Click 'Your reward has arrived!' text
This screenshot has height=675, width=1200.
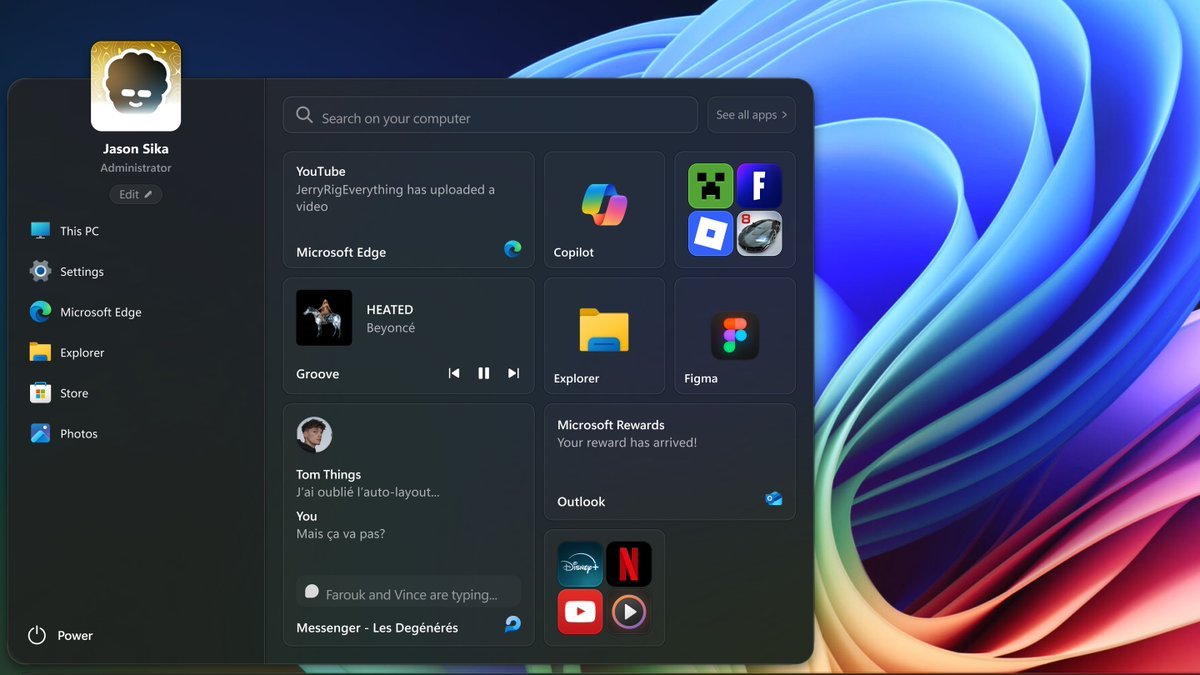pyautogui.click(x=627, y=443)
